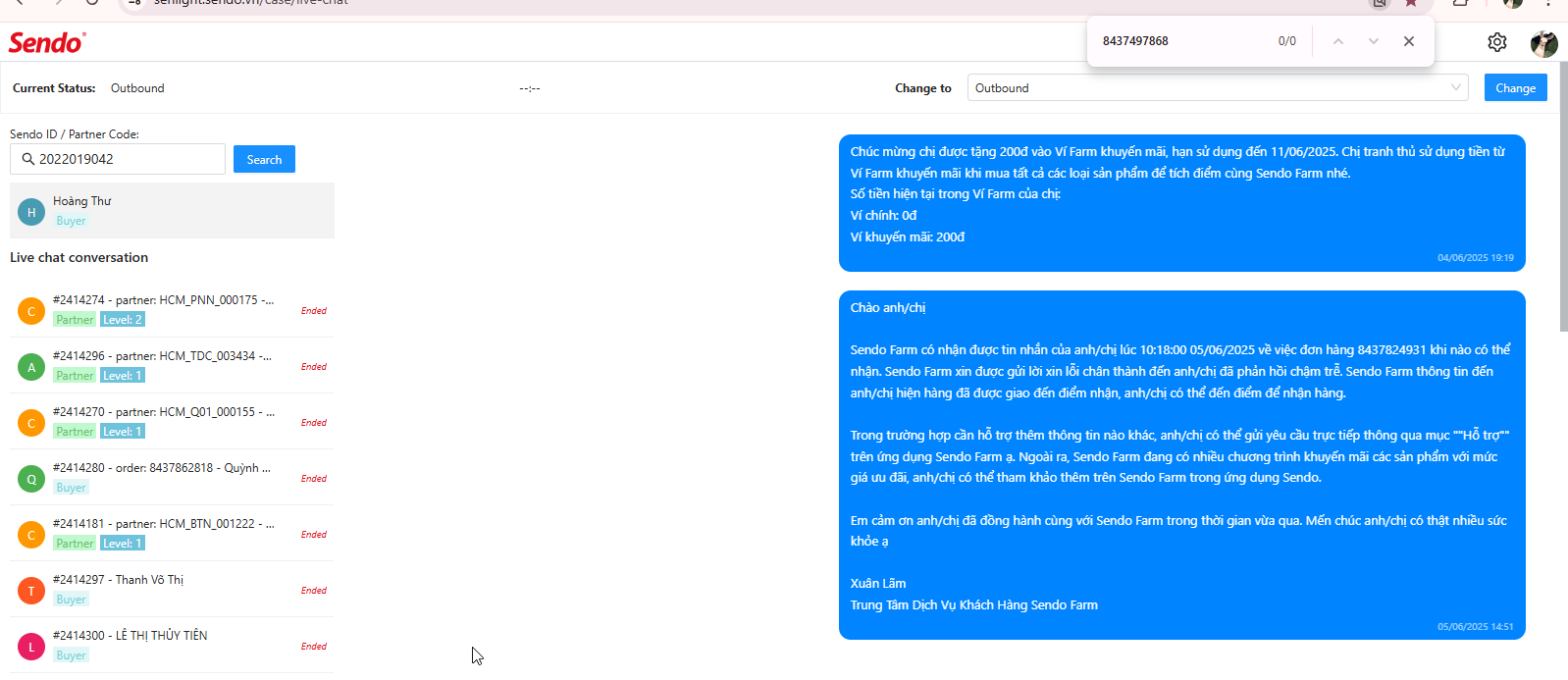Focus the Sendo ID / Partner Code field
1568x680 pixels.
pos(118,159)
